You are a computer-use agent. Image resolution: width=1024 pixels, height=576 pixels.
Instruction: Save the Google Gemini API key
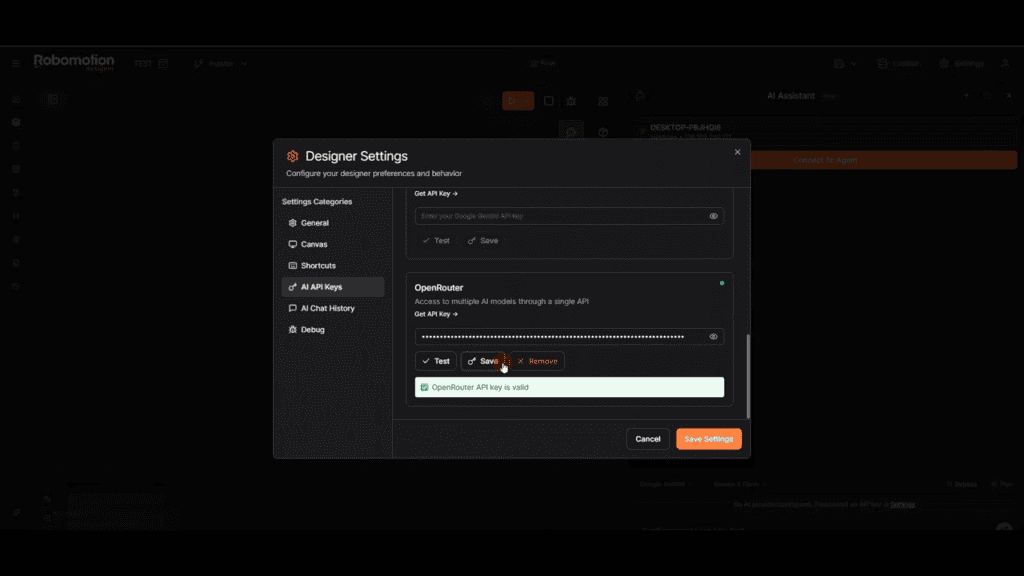click(x=483, y=240)
